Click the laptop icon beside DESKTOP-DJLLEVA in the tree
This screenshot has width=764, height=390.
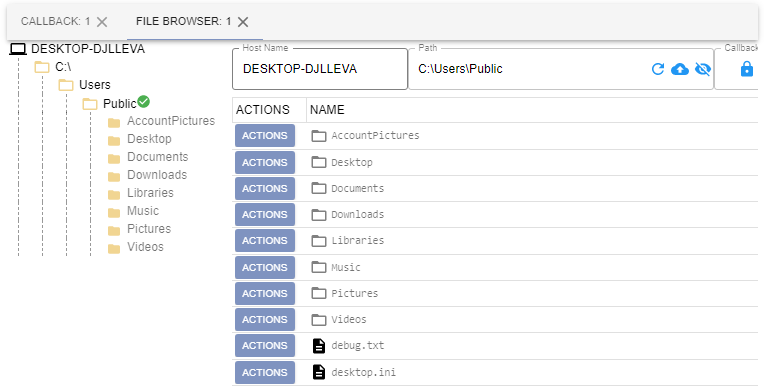[19, 49]
